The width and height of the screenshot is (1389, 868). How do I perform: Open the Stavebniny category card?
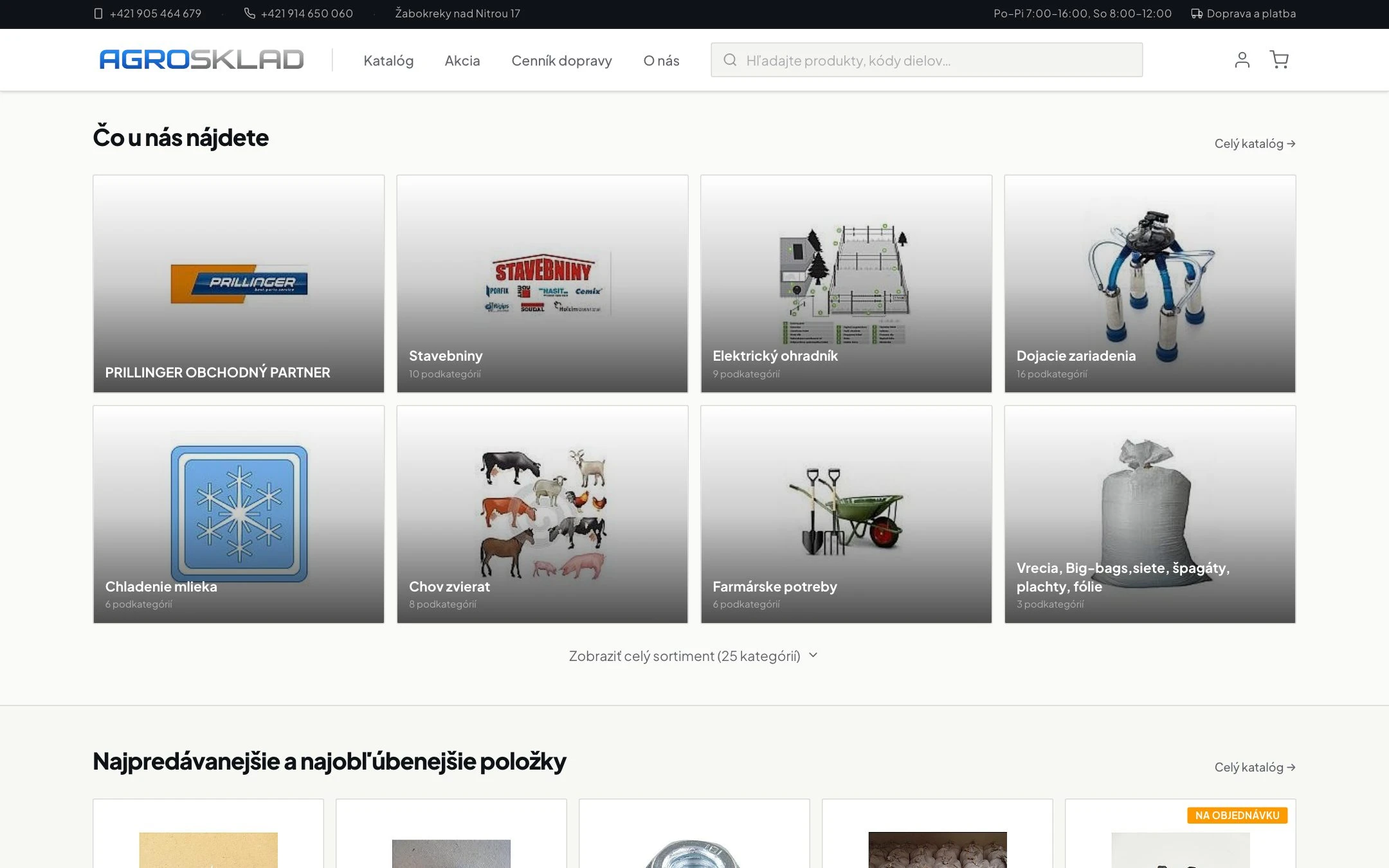pyautogui.click(x=542, y=284)
